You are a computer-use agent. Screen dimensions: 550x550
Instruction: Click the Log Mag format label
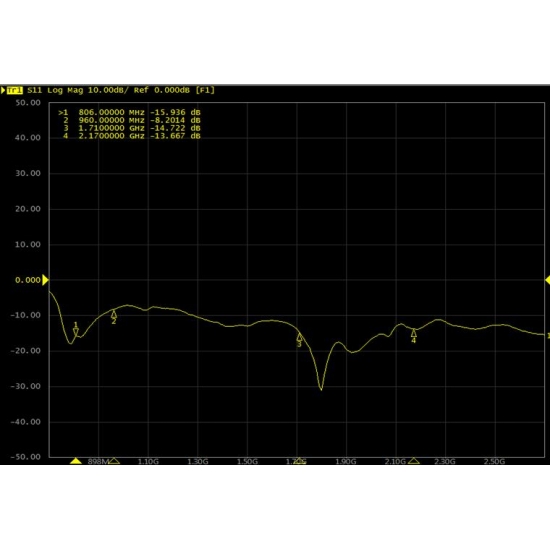coord(65,90)
